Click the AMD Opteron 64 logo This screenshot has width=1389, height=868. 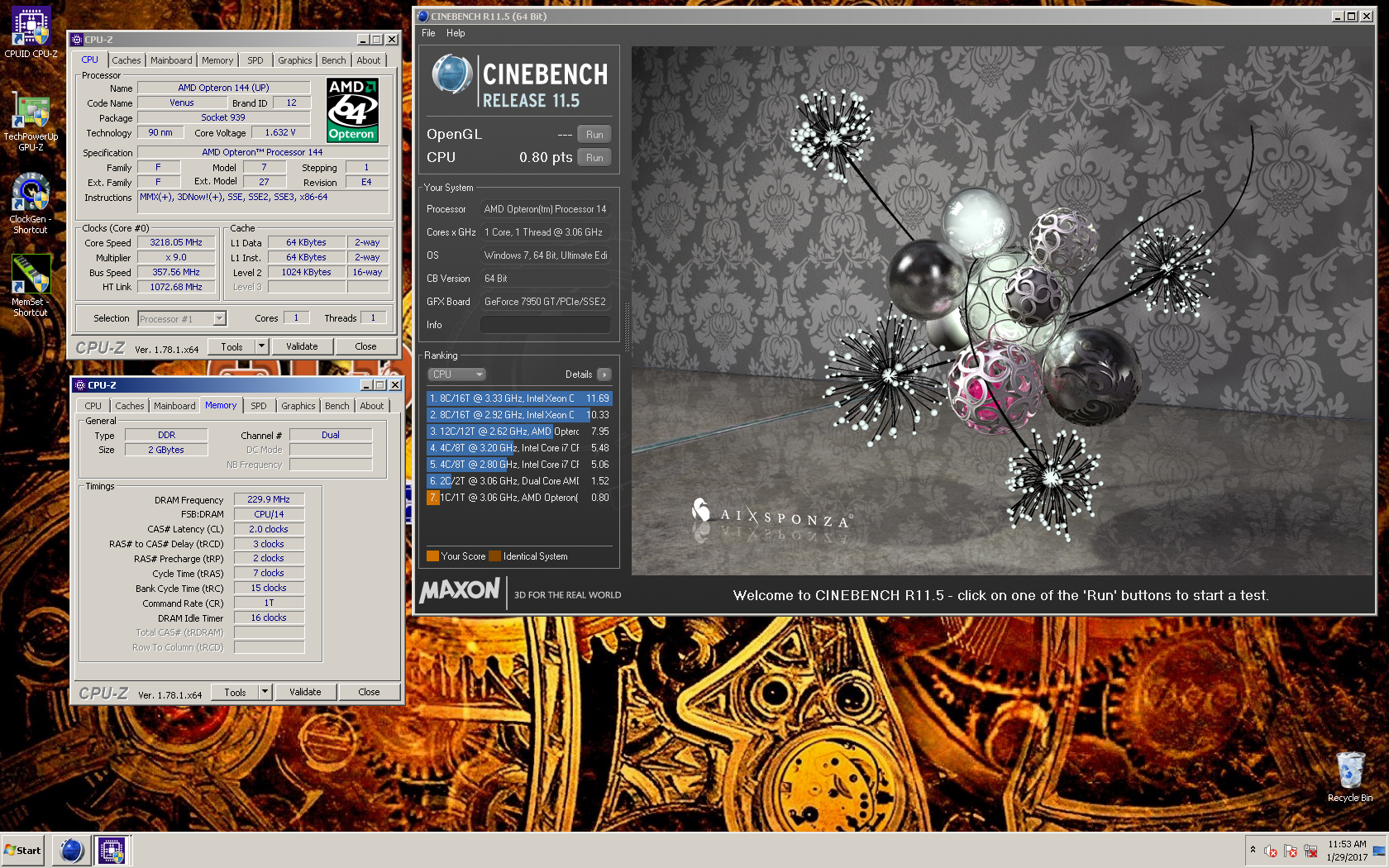(x=352, y=110)
